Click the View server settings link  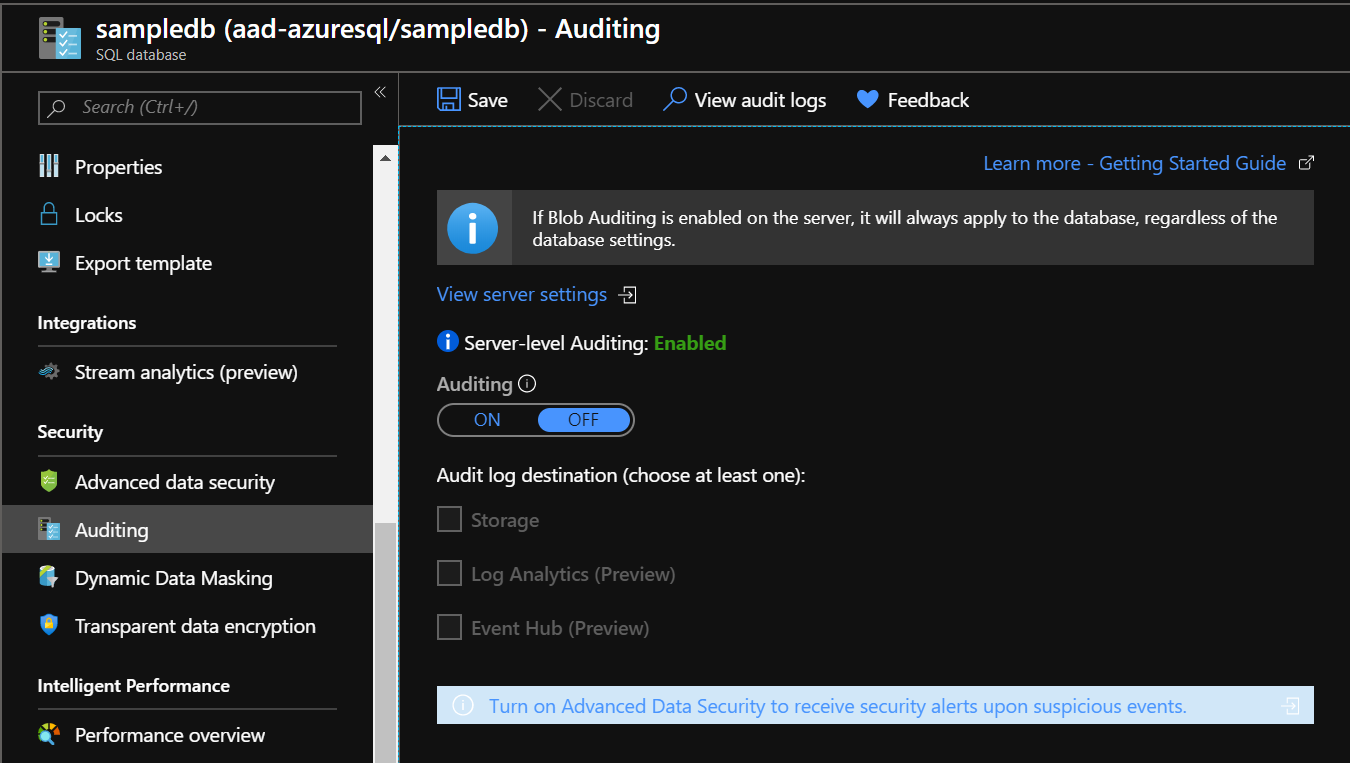(521, 294)
